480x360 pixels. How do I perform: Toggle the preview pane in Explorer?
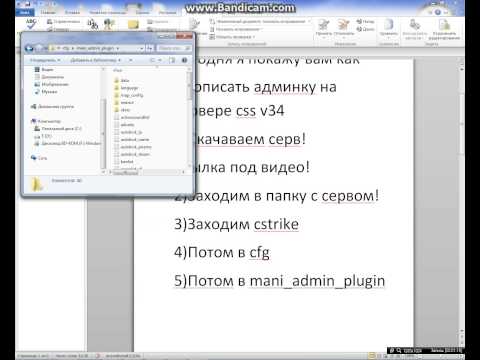tap(172, 60)
